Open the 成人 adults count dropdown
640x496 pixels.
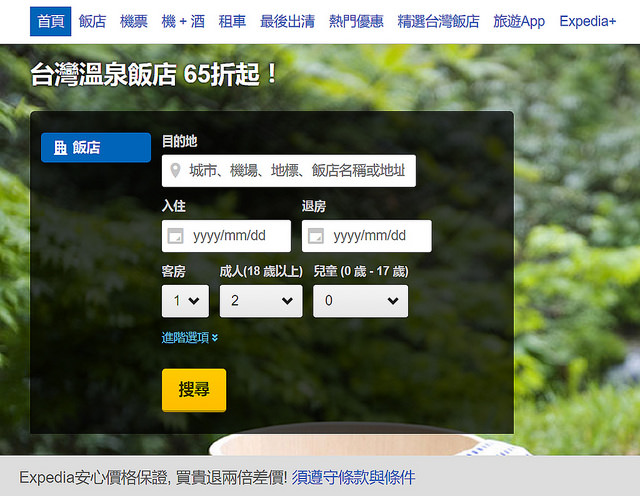click(x=260, y=300)
